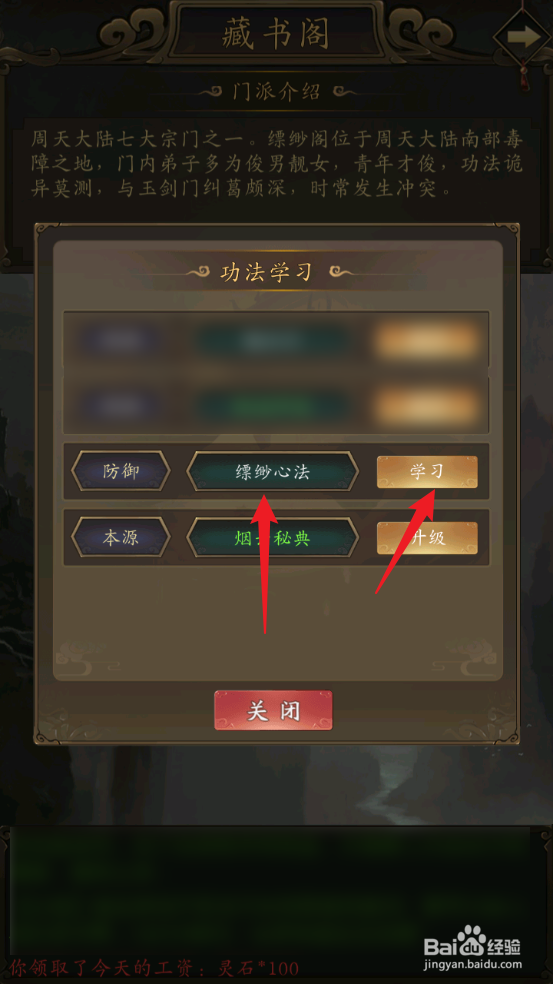Click the 升级 button in 本源 row

(x=427, y=538)
